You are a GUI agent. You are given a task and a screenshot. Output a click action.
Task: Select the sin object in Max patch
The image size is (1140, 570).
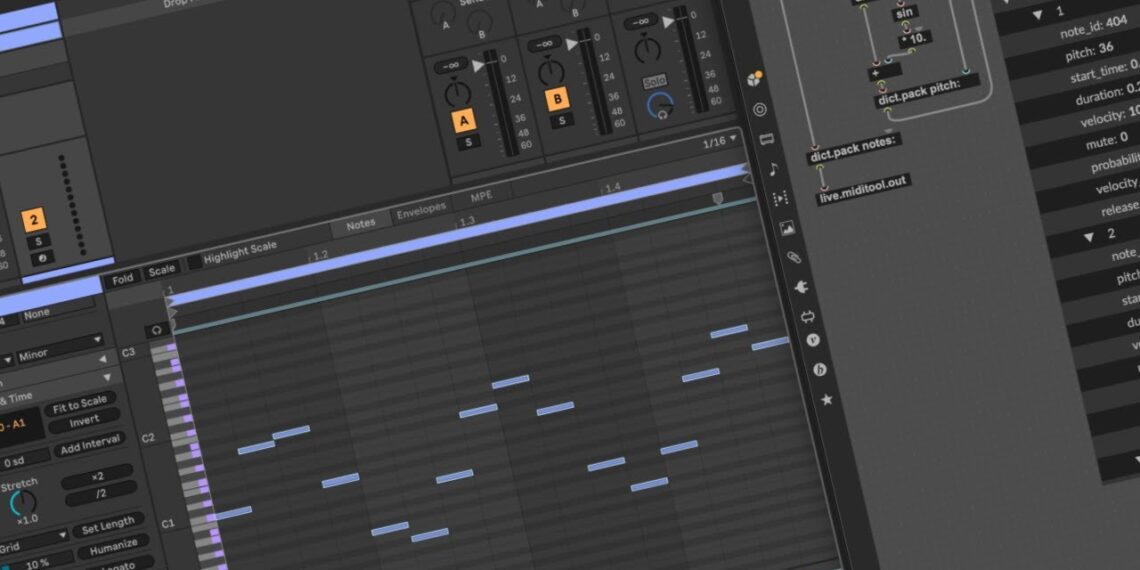(x=905, y=12)
